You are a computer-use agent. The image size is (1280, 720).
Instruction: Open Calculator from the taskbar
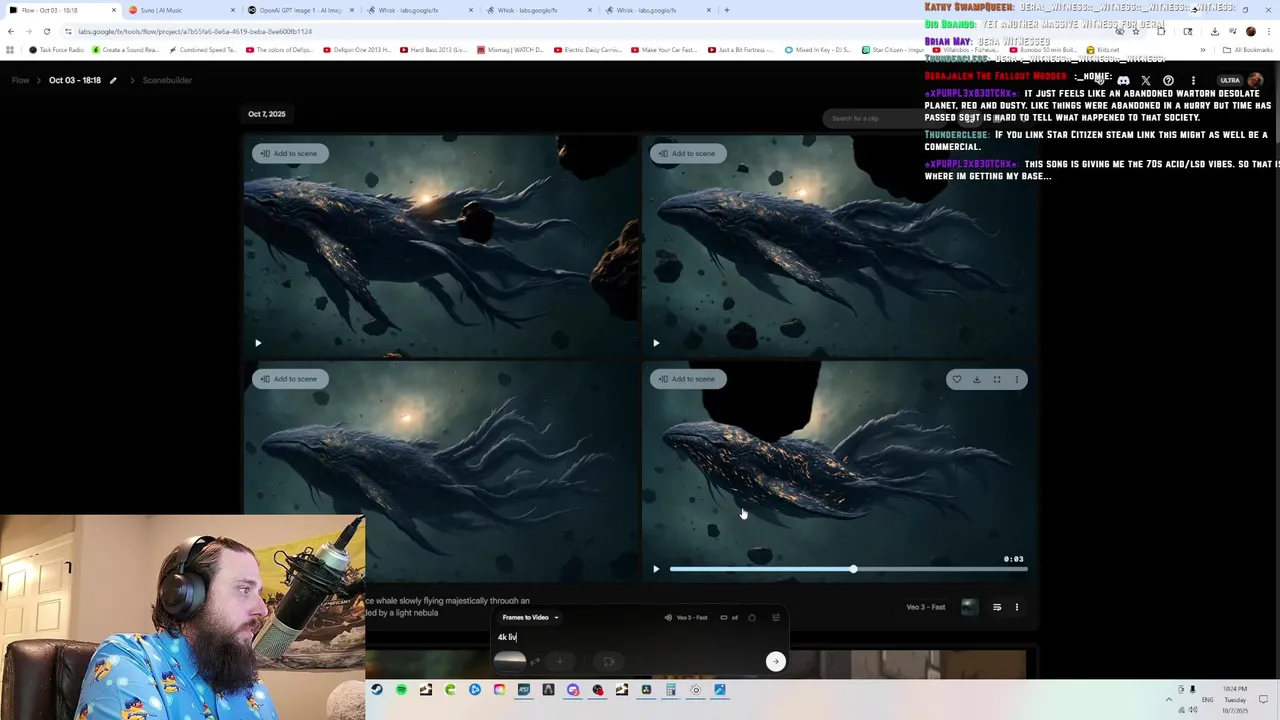(x=671, y=689)
